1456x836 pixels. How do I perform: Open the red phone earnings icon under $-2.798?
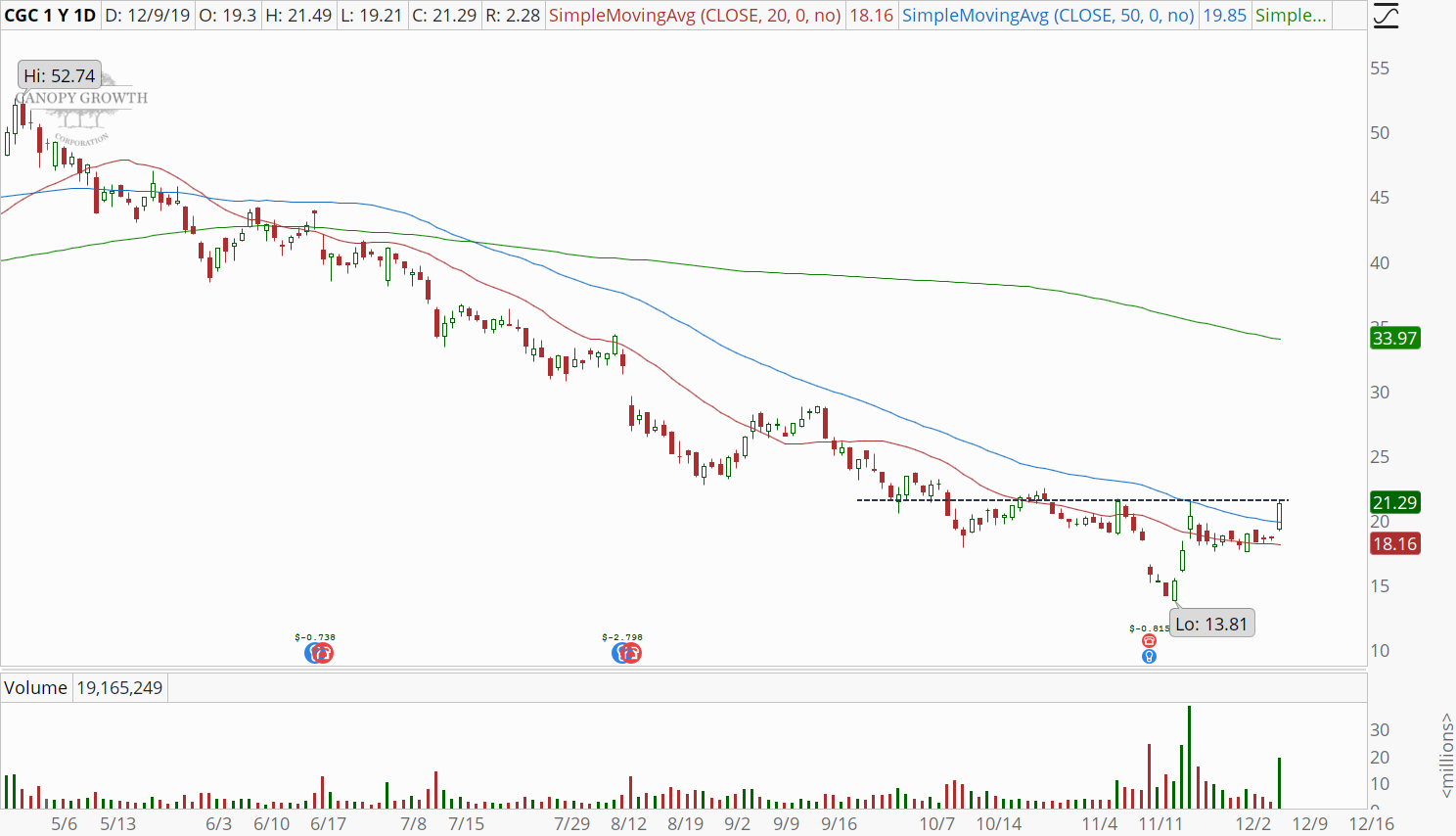click(x=631, y=653)
